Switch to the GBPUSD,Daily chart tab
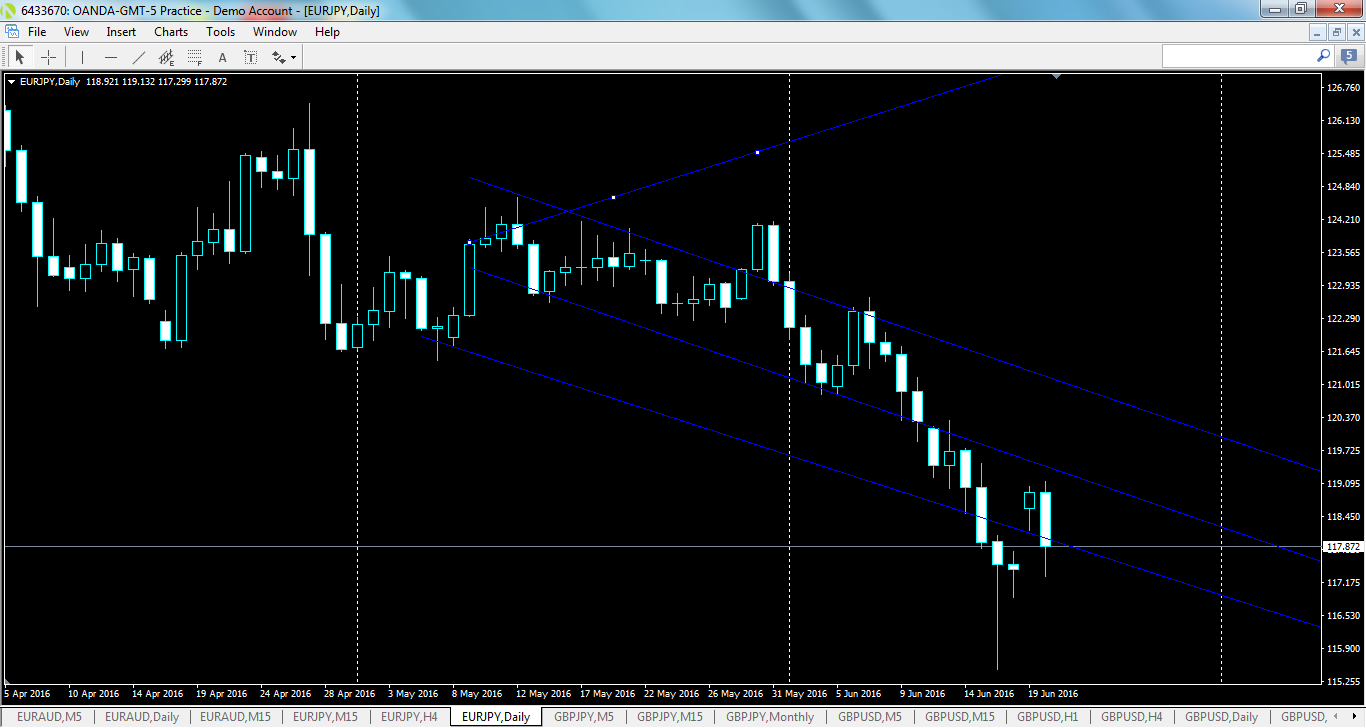Viewport: 1366px width, 728px height. [x=1221, y=717]
